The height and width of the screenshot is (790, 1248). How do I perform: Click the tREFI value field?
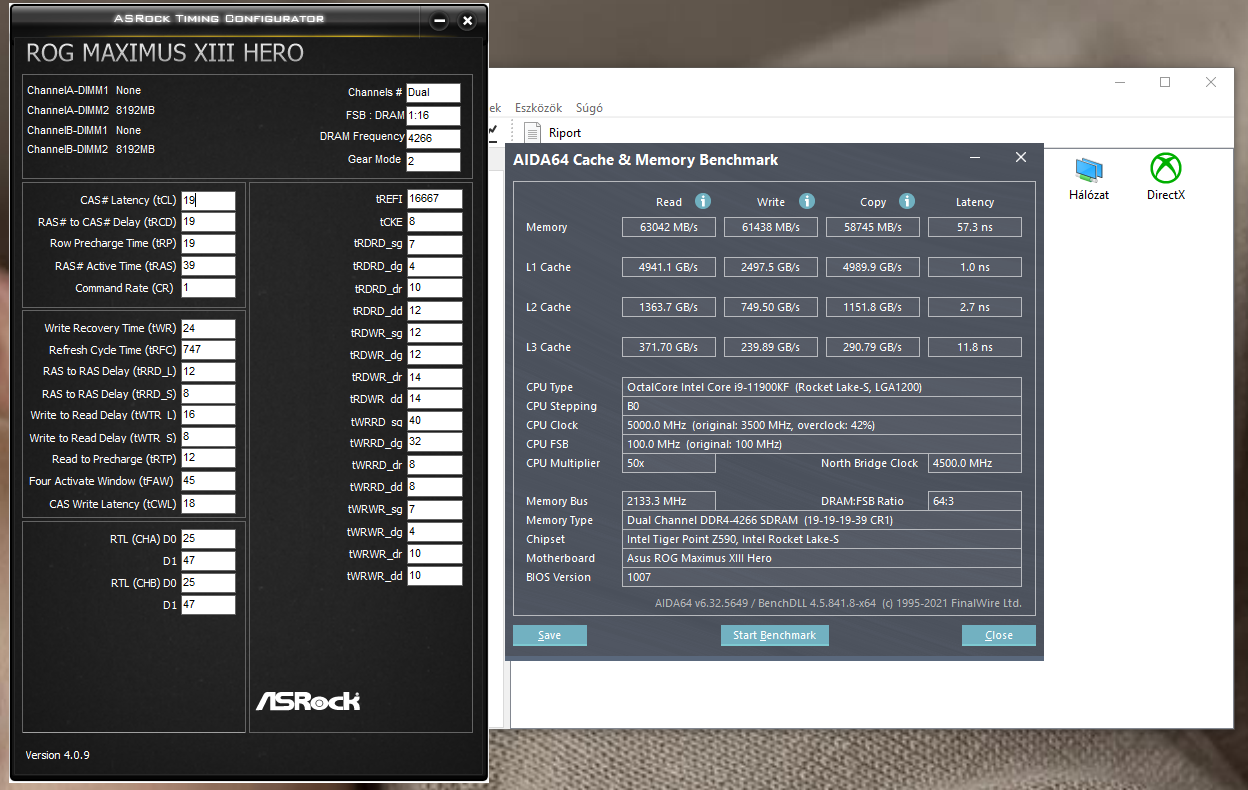[x=435, y=199]
